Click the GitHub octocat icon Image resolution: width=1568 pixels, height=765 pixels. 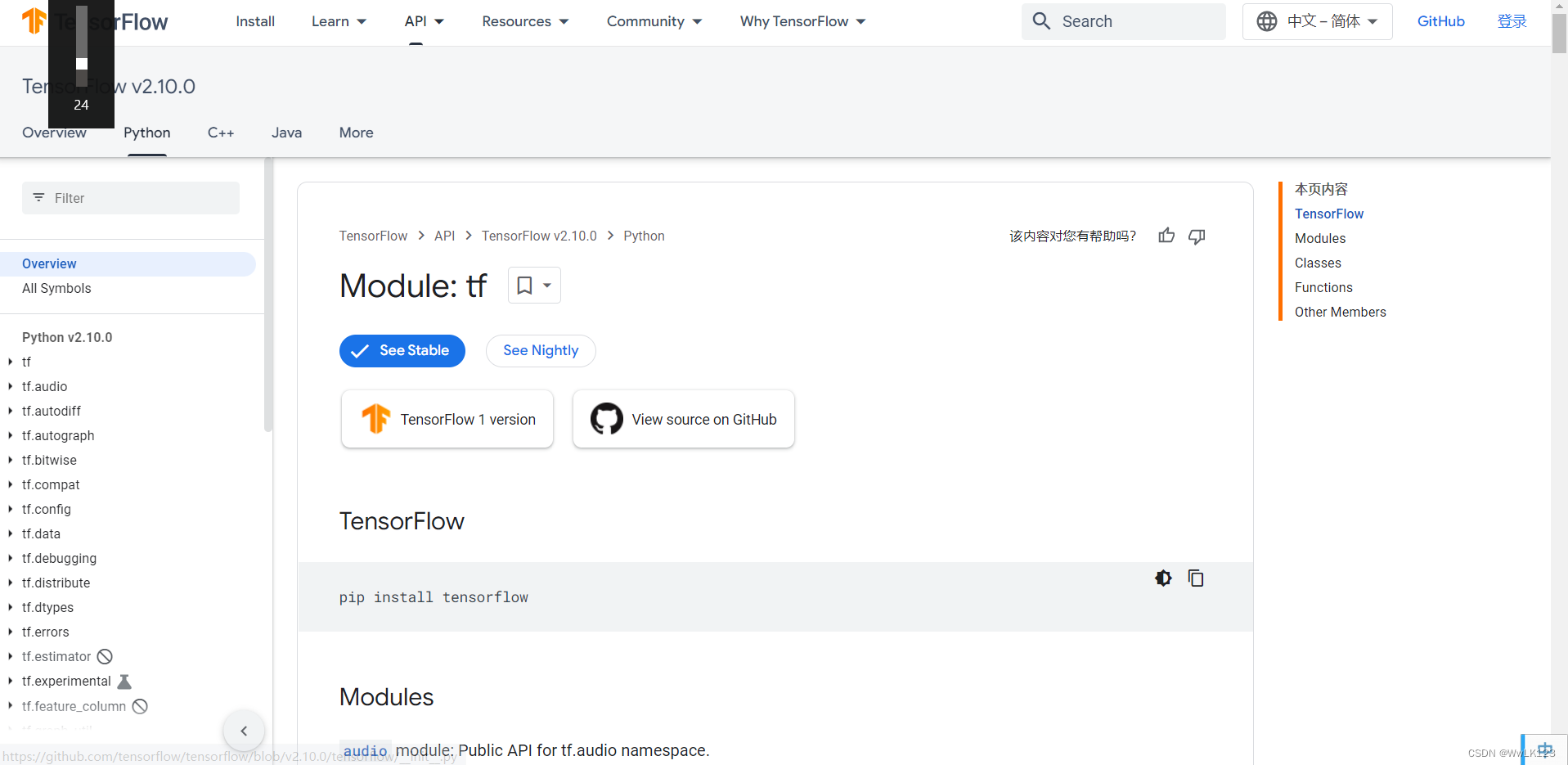606,418
